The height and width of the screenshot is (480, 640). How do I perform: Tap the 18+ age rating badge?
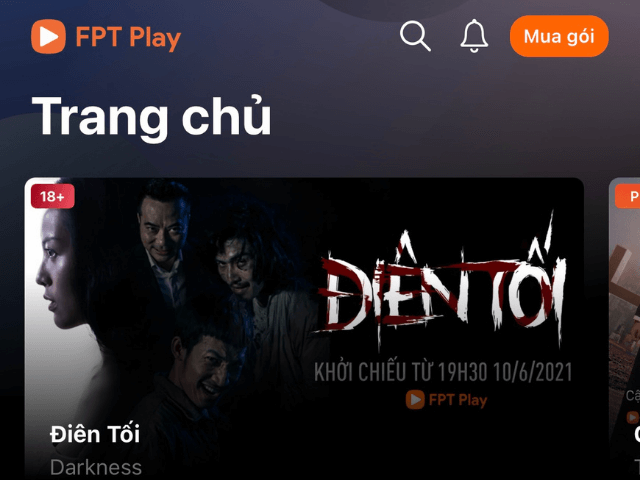pyautogui.click(x=53, y=196)
